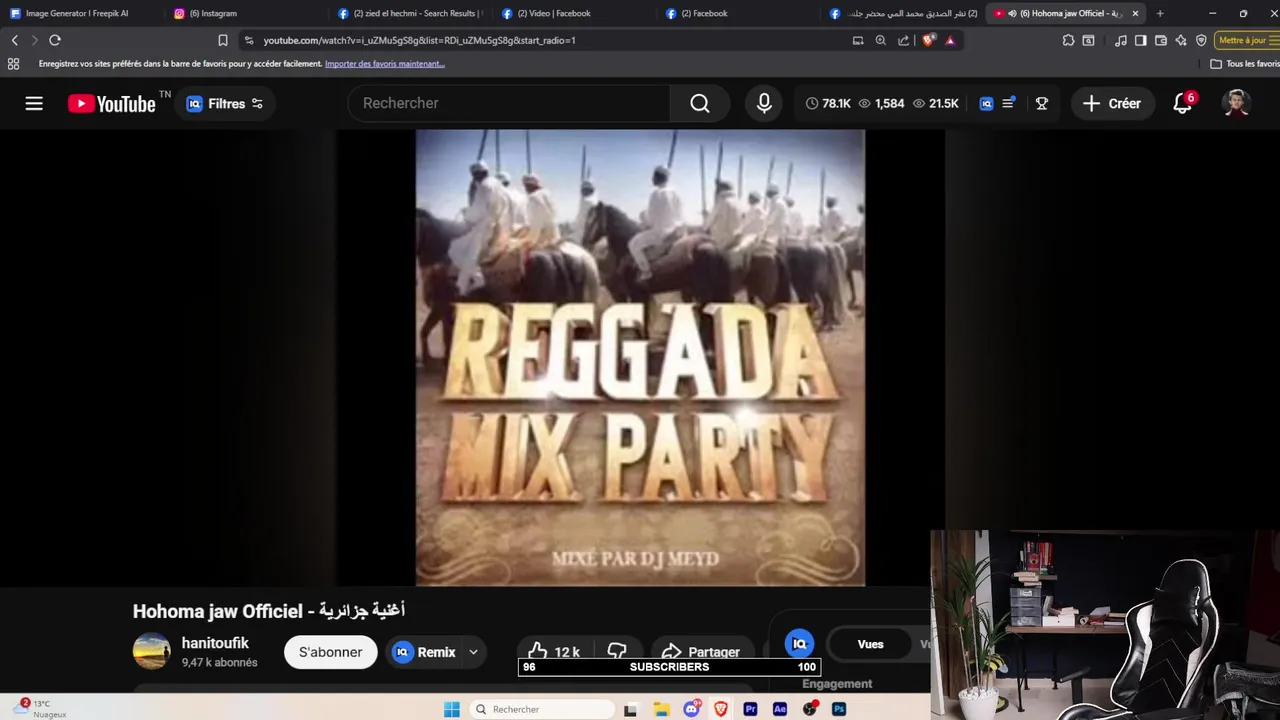
Task: Click vidIQ round icon beside Vues
Action: click(x=799, y=644)
